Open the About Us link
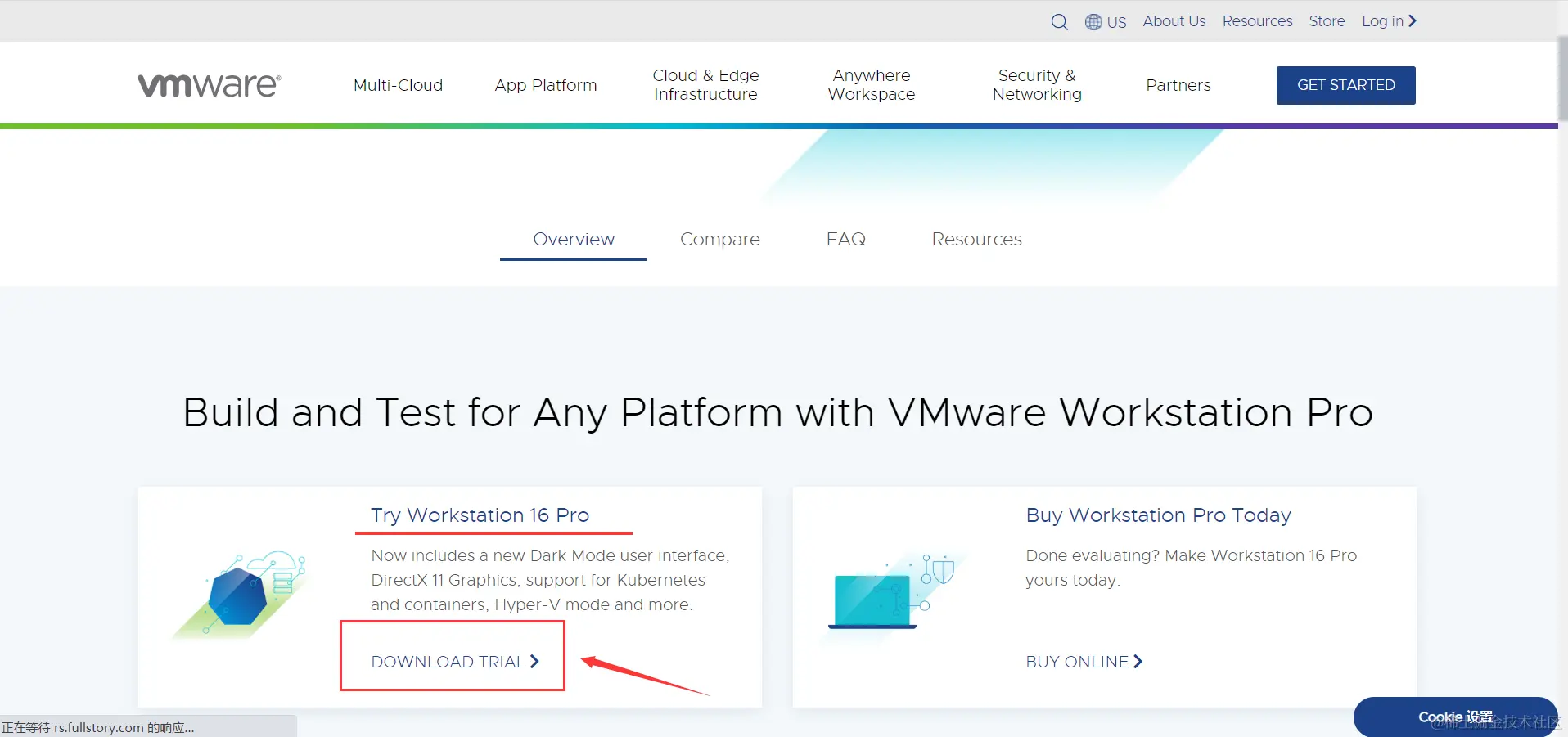Image resolution: width=1568 pixels, height=737 pixels. (x=1174, y=21)
